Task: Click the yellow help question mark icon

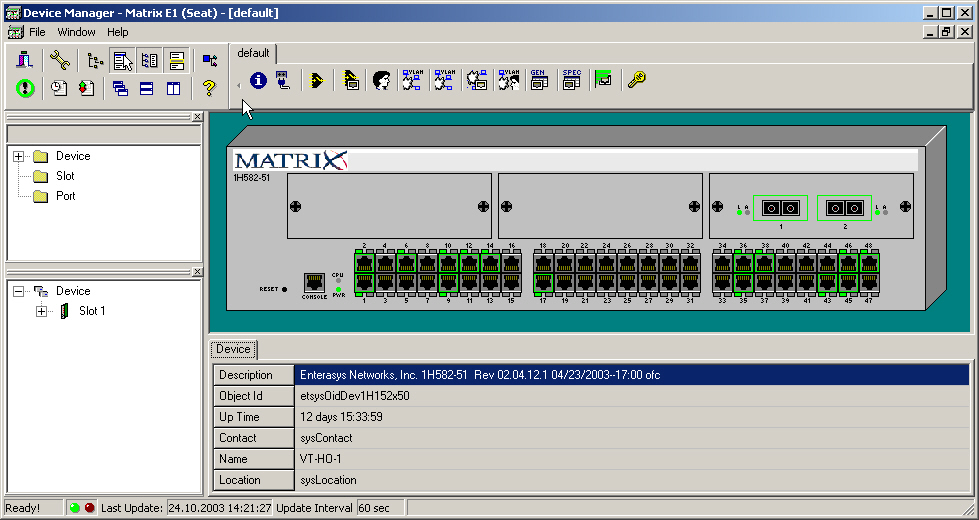Action: (x=208, y=88)
